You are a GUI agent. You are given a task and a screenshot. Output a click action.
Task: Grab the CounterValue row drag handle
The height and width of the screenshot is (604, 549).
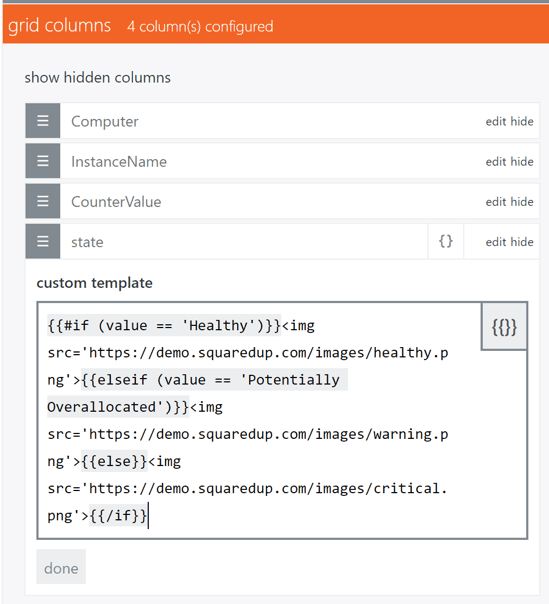[x=43, y=201]
